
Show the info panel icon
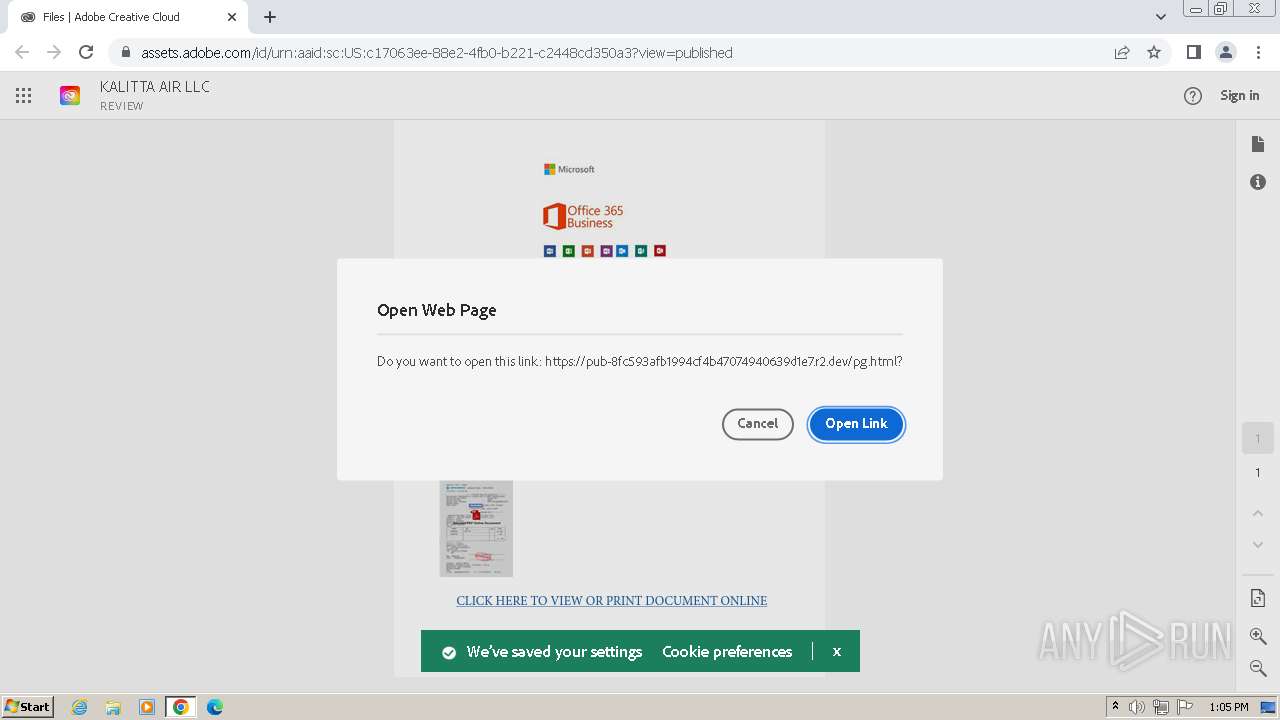[x=1258, y=182]
